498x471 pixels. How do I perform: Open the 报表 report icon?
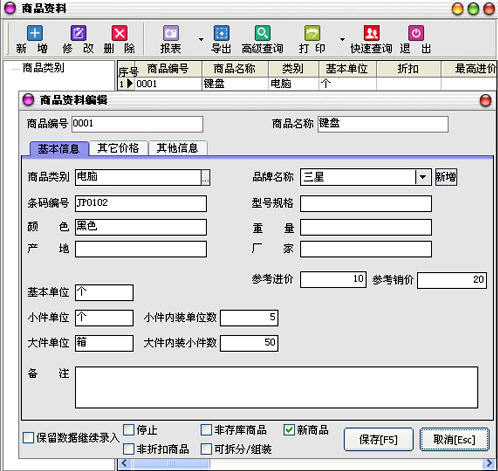point(171,33)
